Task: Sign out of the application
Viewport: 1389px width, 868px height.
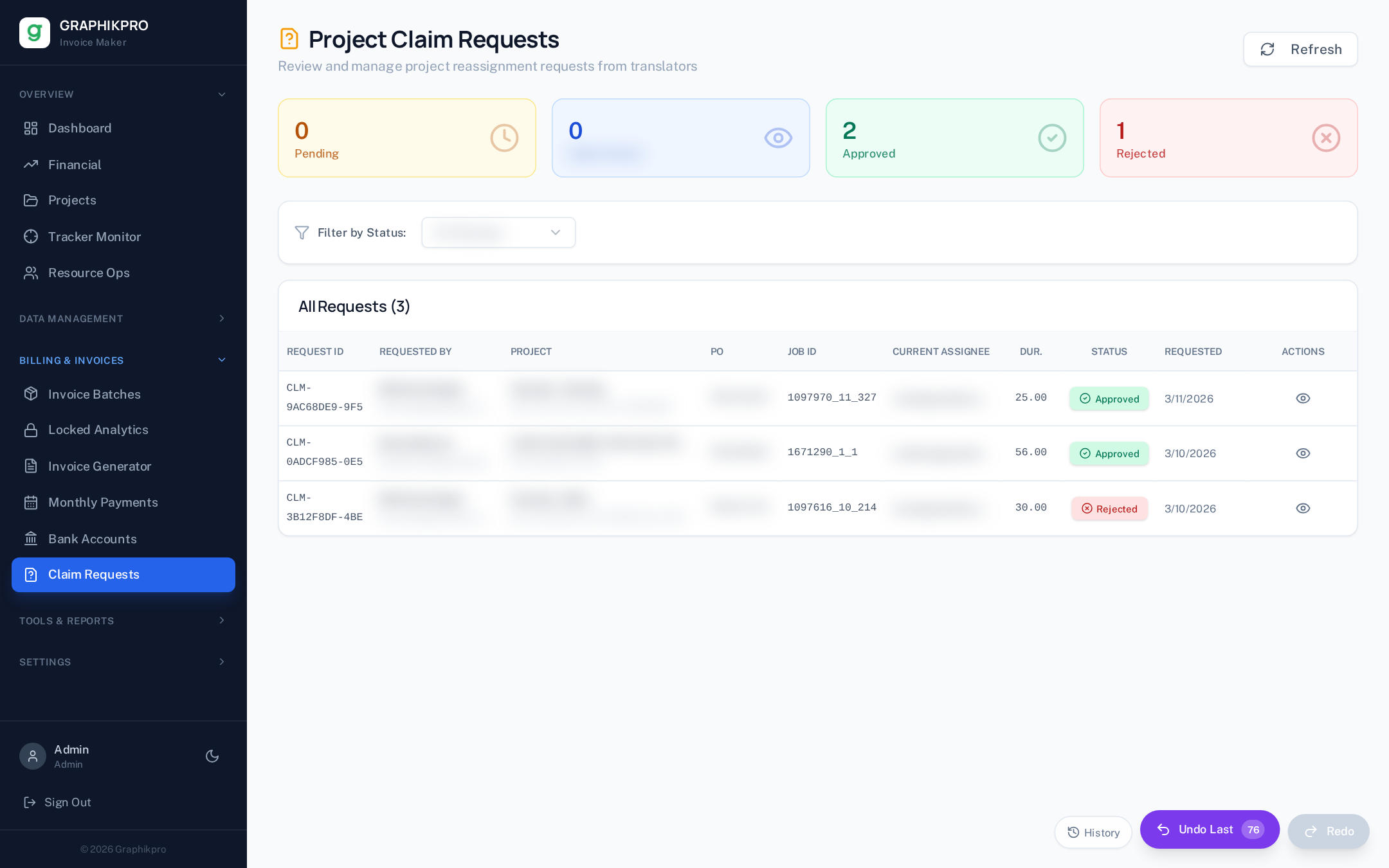Action: [x=58, y=802]
